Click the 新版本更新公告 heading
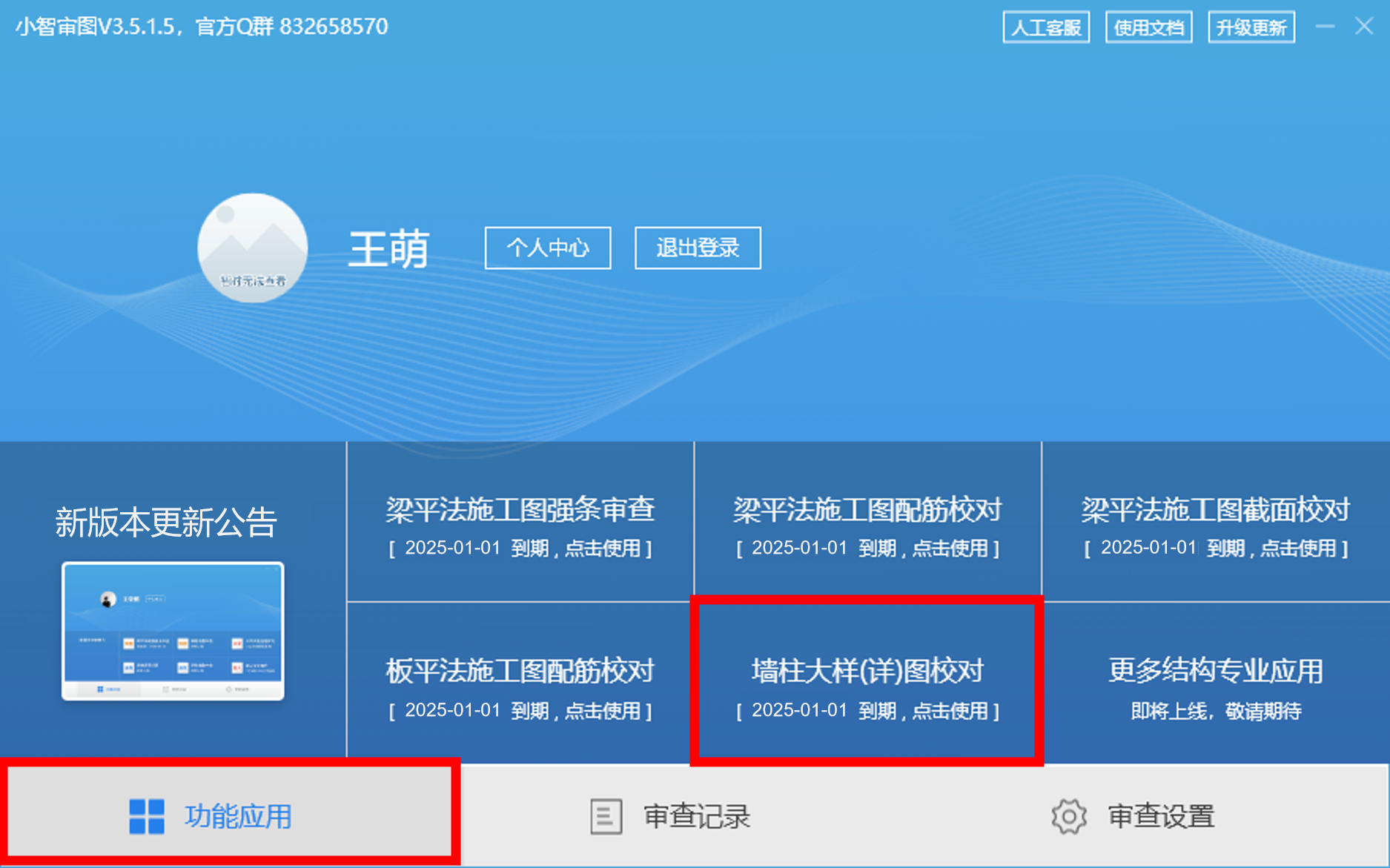This screenshot has width=1390, height=868. (x=166, y=523)
